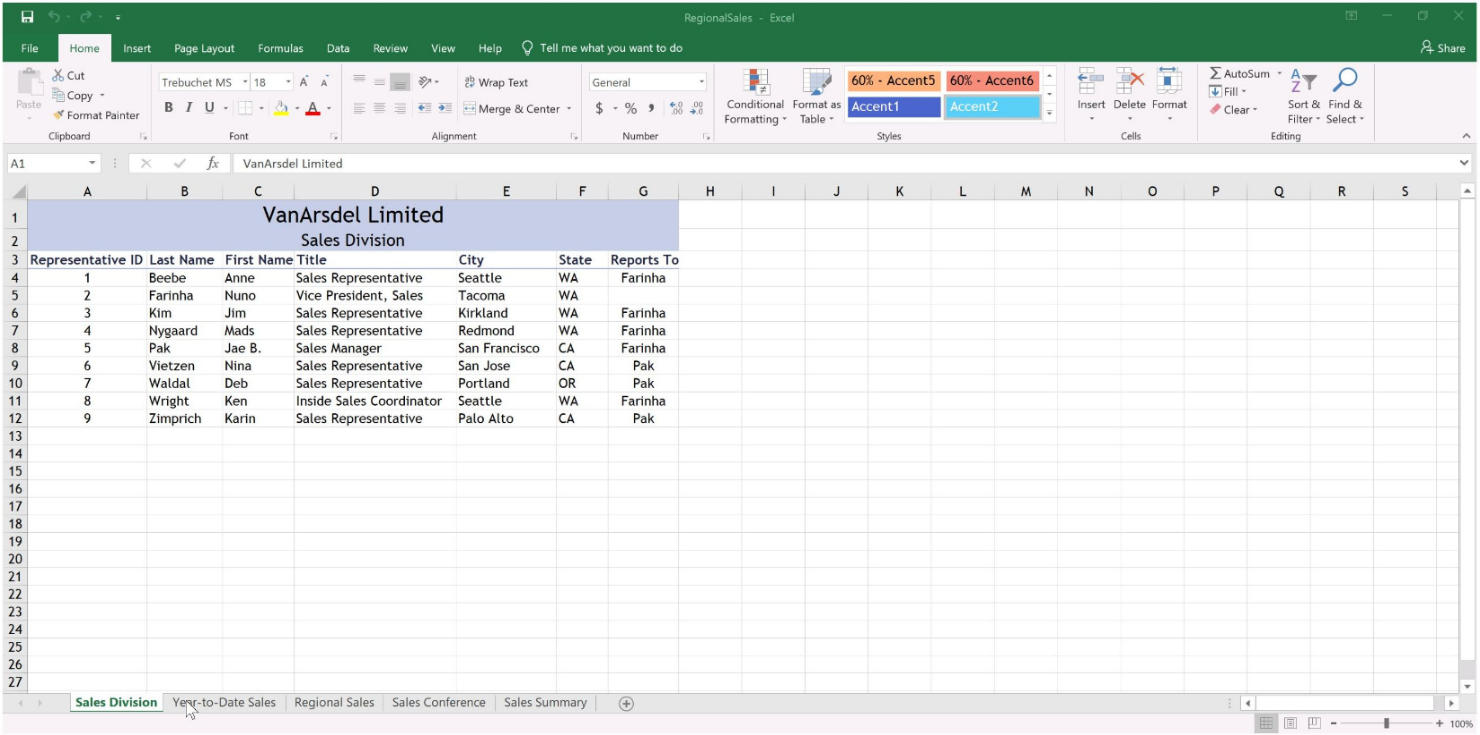Viewport: 1480px width, 735px height.
Task: Apply the 60% - Accent5 cell style
Action: pyautogui.click(x=893, y=81)
